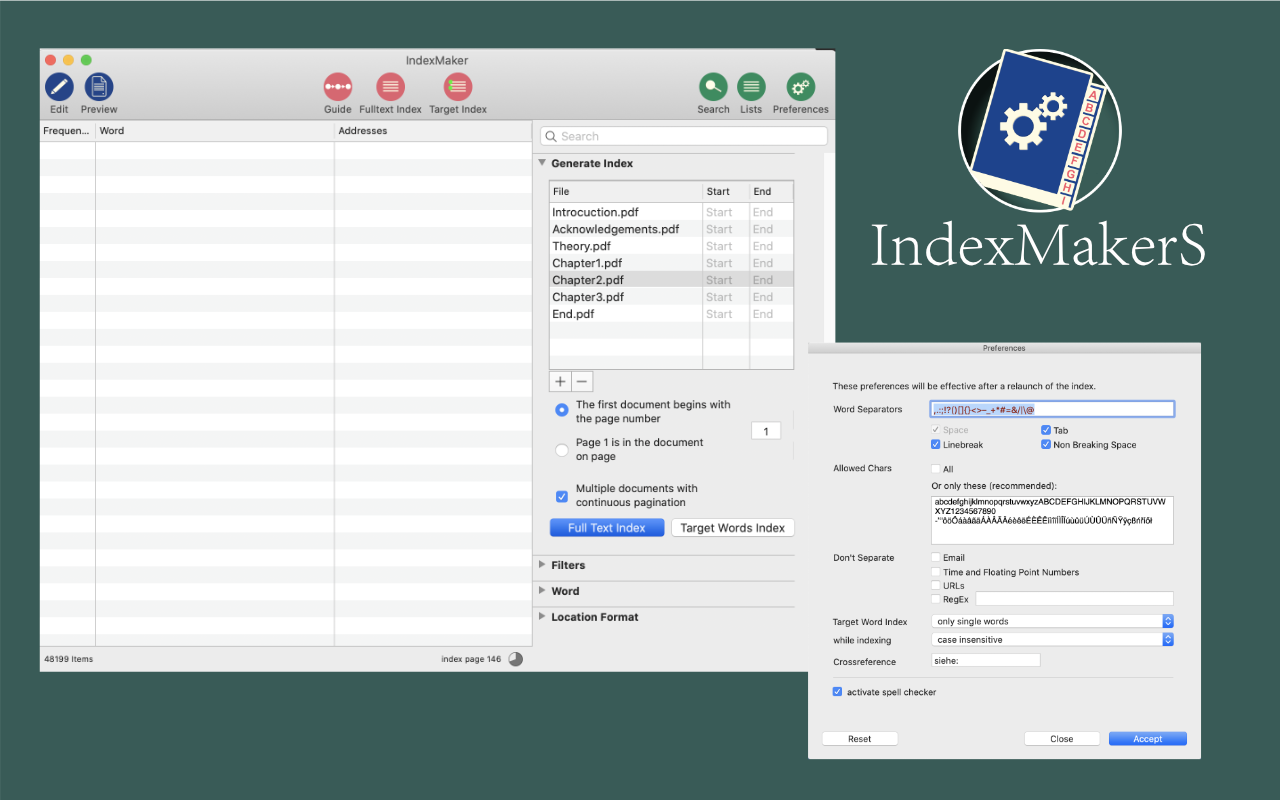
Task: Select Chapter2.pdf in the file list
Action: (x=588, y=280)
